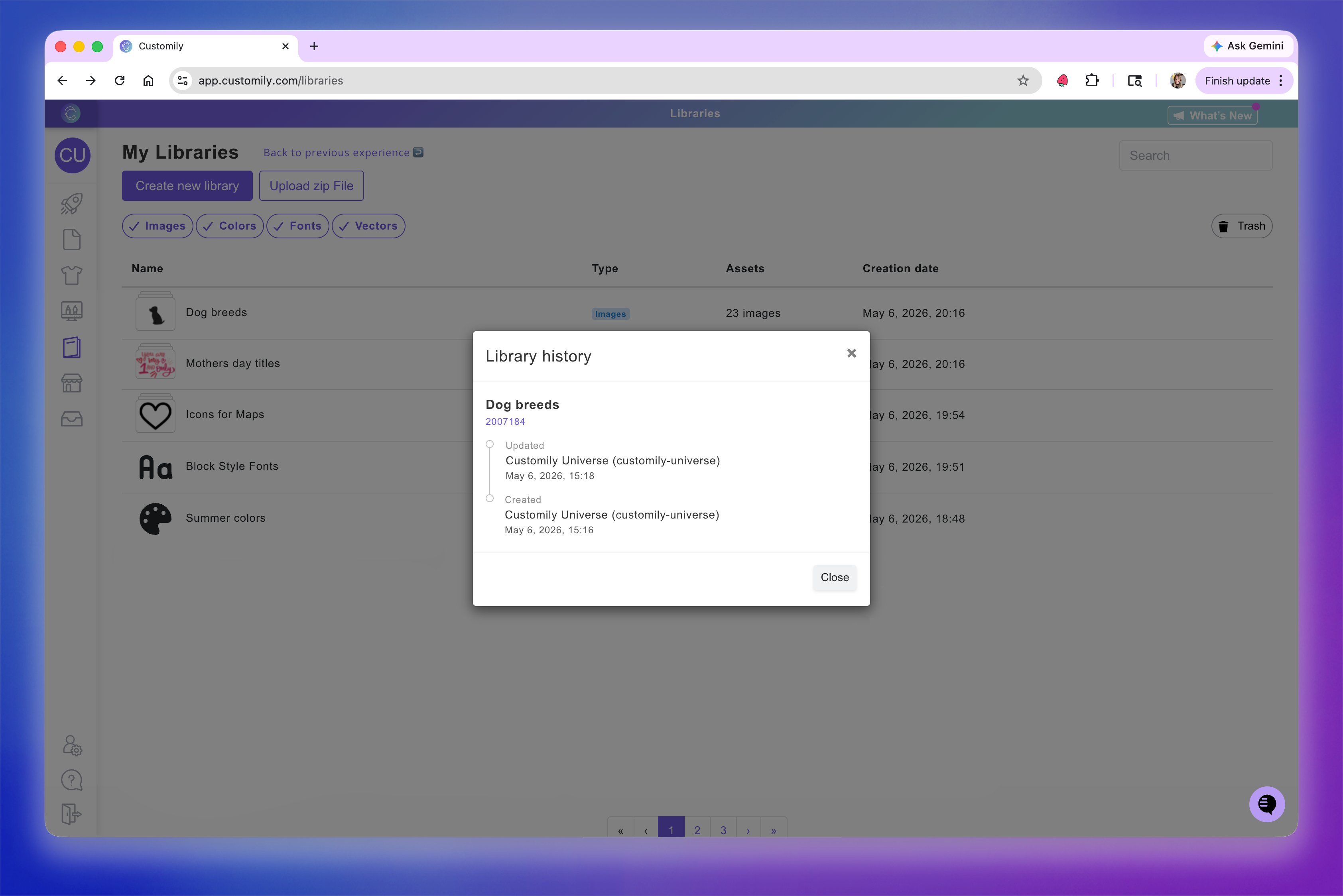Click the browser back arrow
The width and height of the screenshot is (1343, 896).
tap(62, 81)
